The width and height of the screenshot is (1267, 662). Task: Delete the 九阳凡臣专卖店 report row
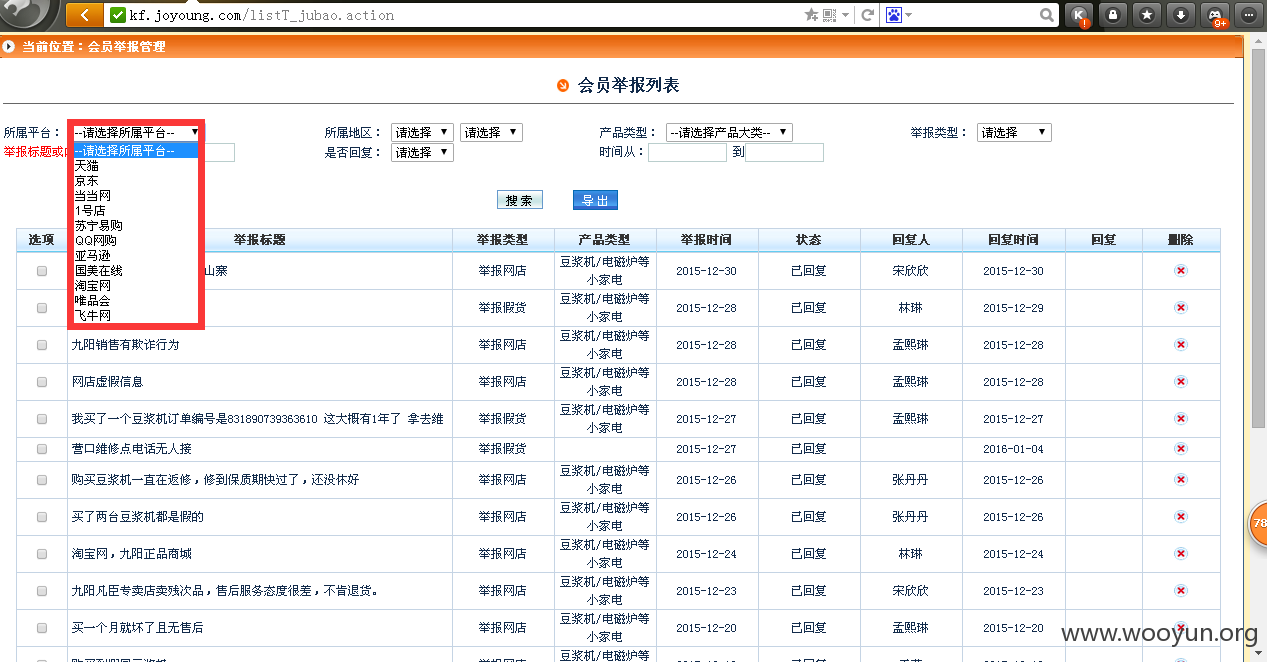coord(1180,591)
